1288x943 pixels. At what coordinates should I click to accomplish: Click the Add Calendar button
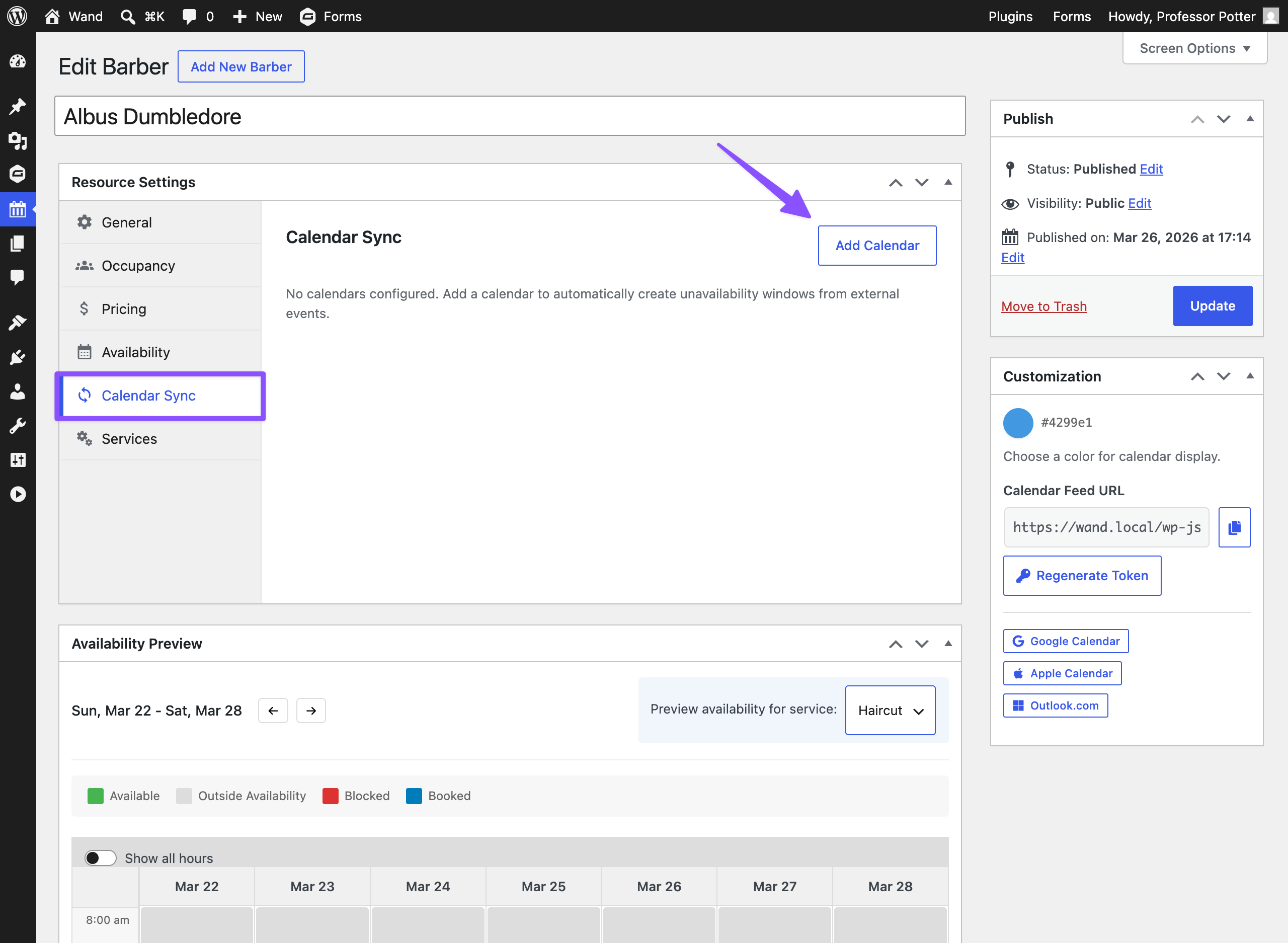tap(876, 246)
